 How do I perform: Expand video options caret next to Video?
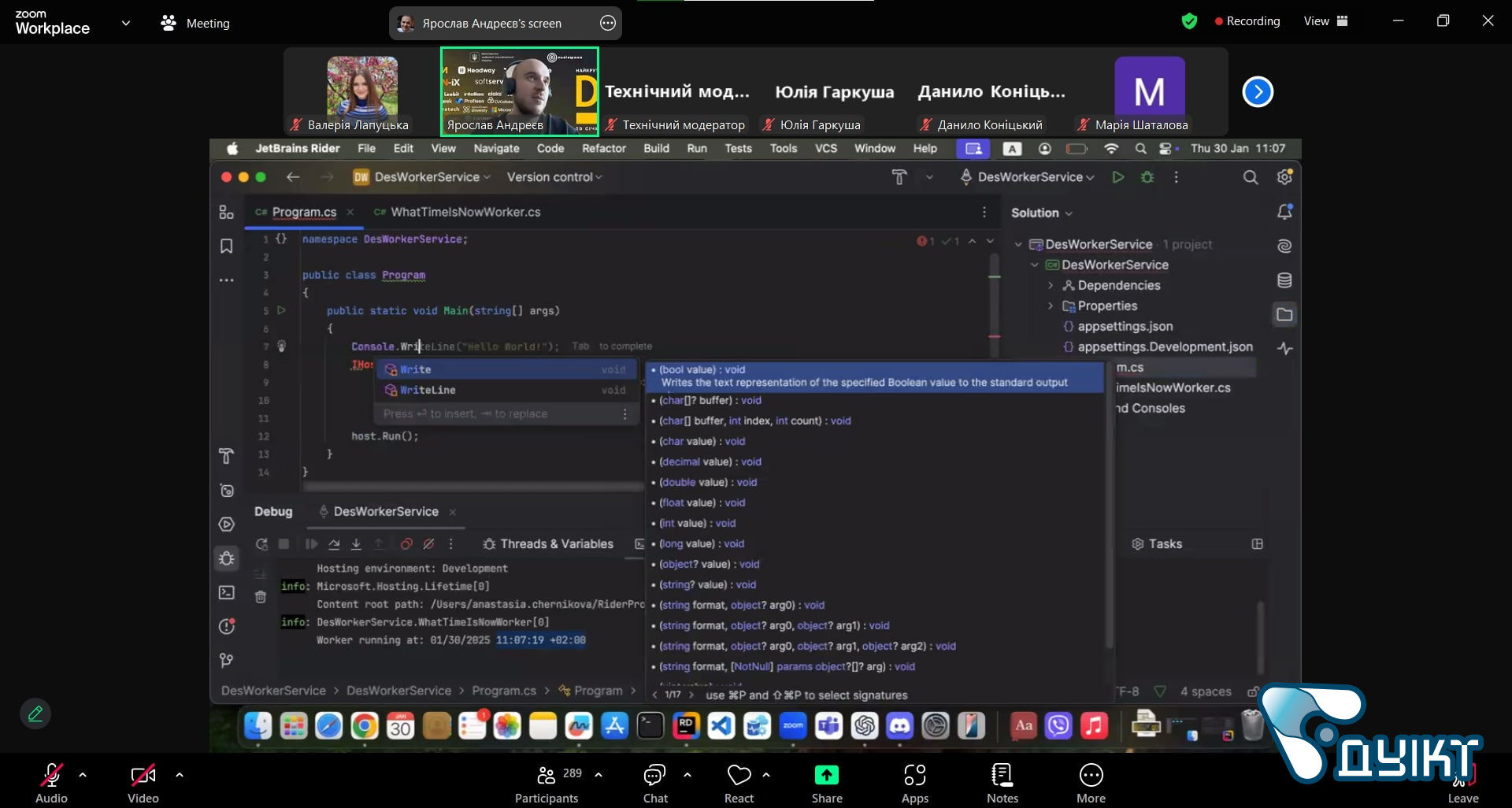tap(180, 775)
